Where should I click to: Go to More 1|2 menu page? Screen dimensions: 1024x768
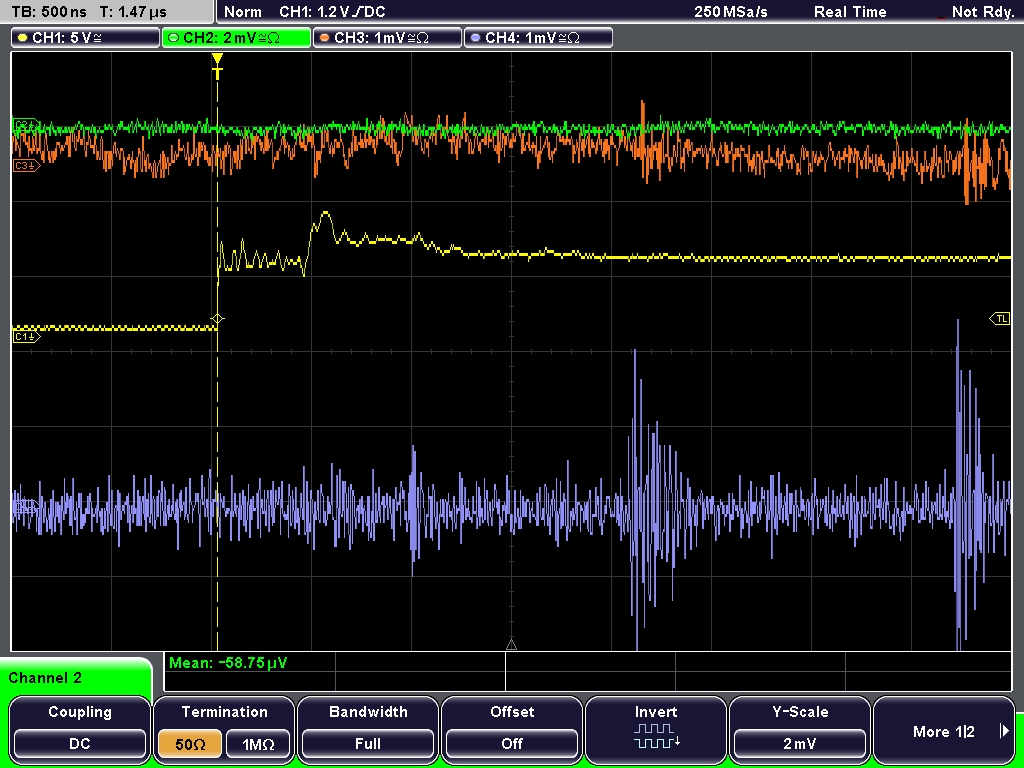click(x=944, y=731)
